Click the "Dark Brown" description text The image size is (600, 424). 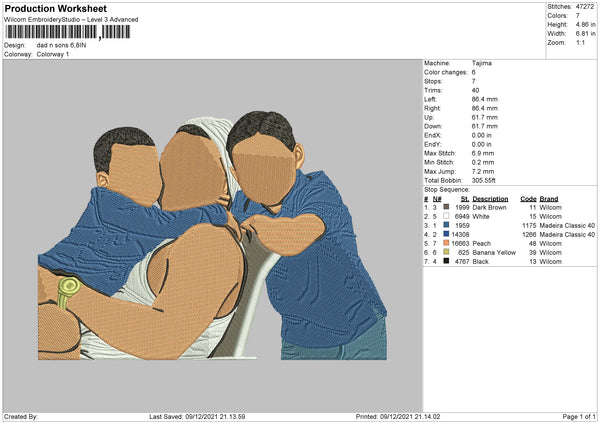click(x=489, y=207)
